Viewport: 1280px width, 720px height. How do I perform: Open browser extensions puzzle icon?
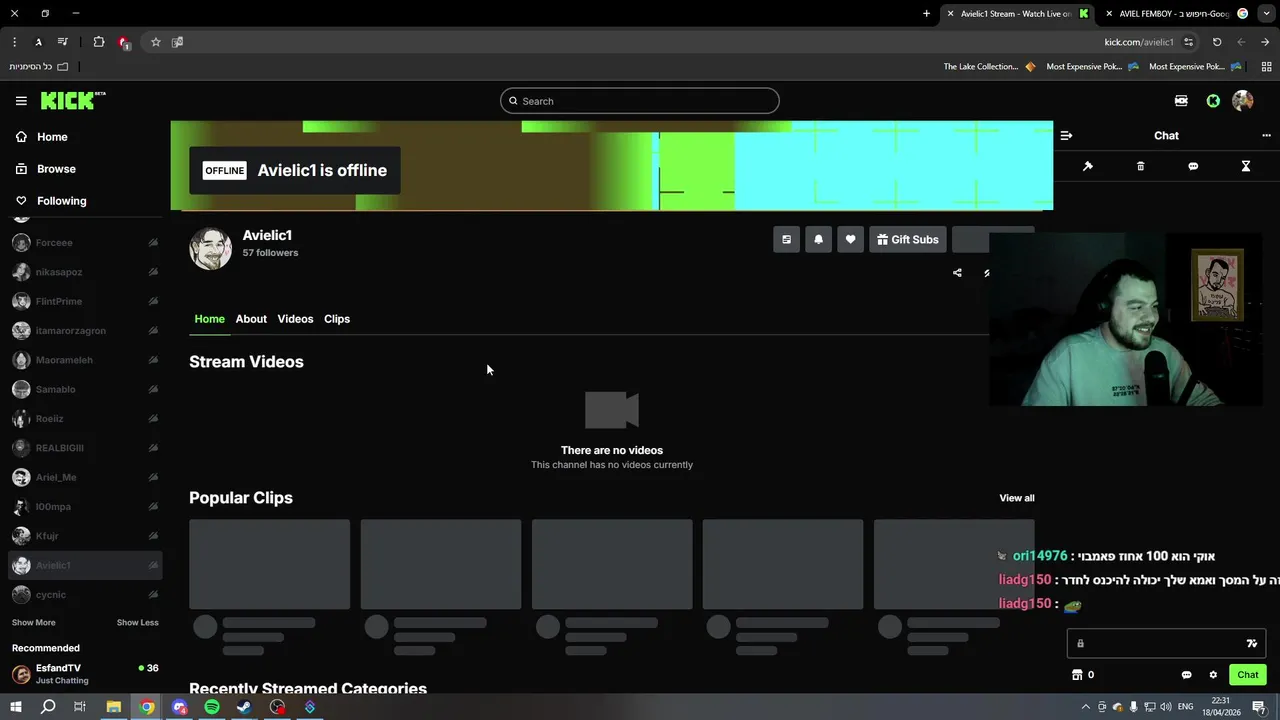point(98,42)
